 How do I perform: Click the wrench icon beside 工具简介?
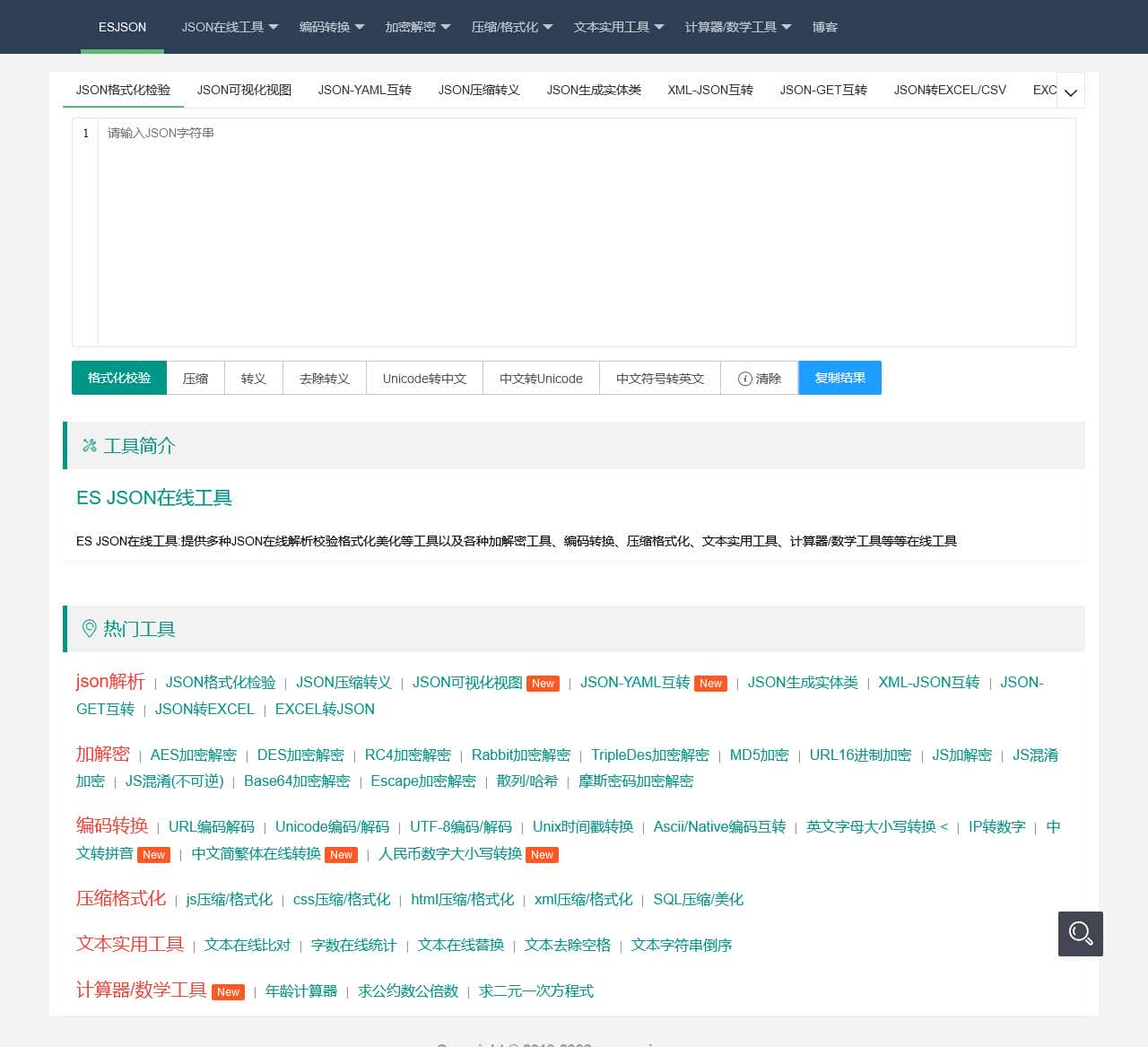pos(89,446)
